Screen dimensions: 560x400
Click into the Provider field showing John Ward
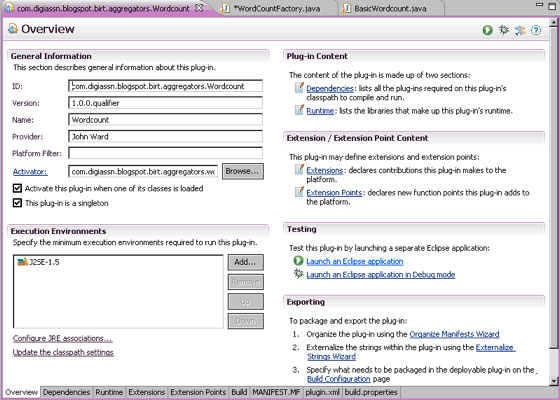(x=165, y=136)
